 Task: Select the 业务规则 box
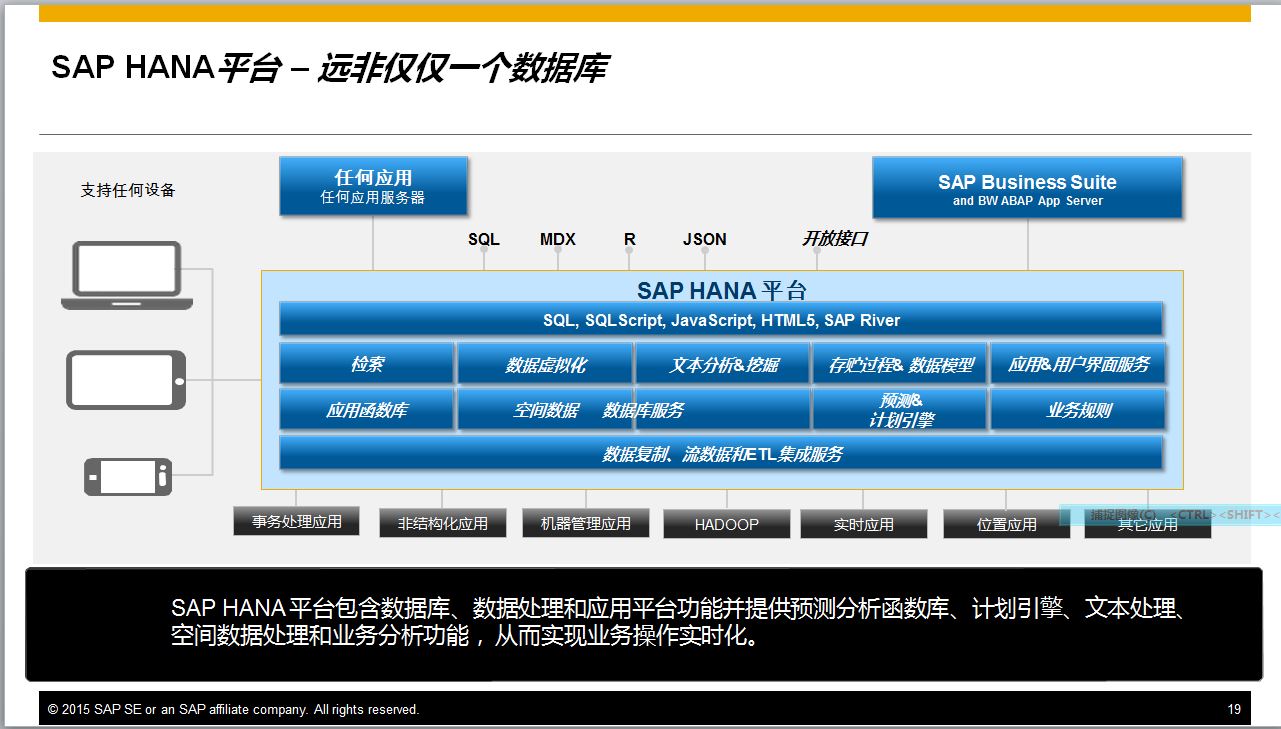click(1078, 410)
